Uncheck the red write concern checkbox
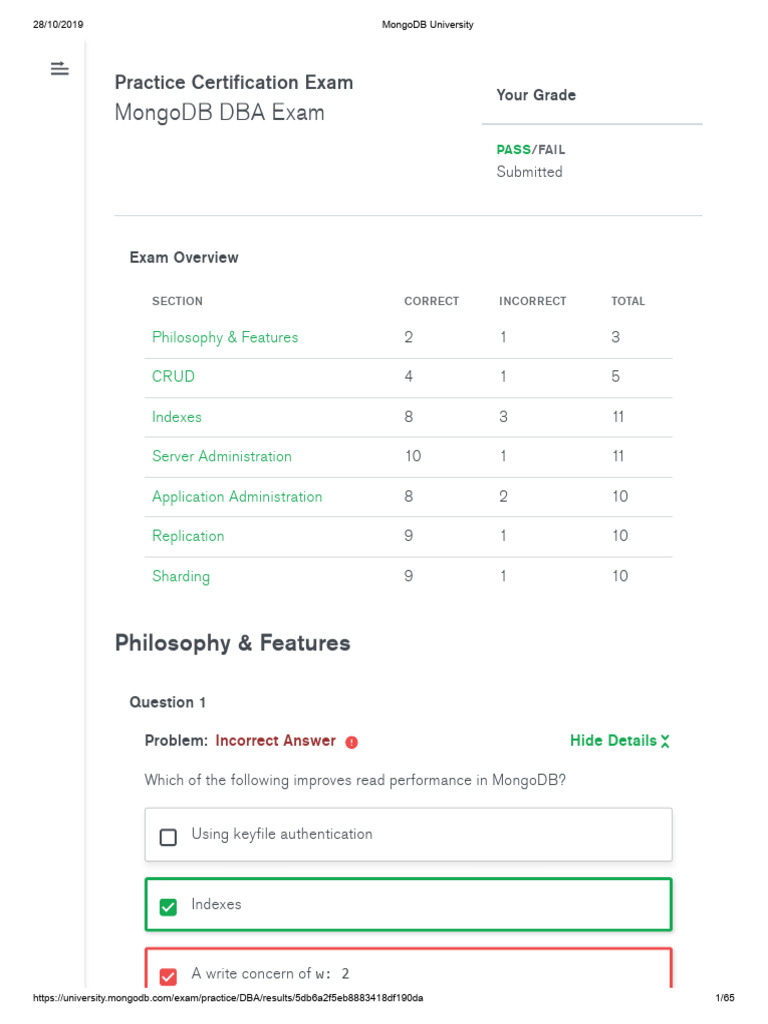Viewport: 768px width, 1024px height. (x=168, y=976)
